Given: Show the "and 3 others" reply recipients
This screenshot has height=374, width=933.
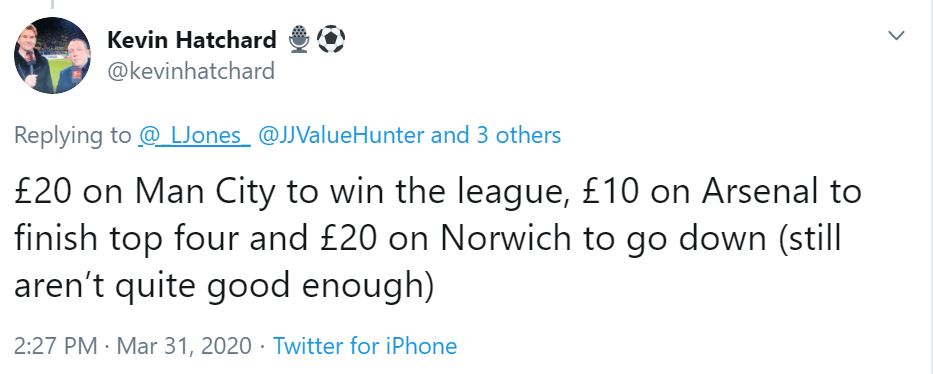Looking at the screenshot, I should [x=496, y=136].
